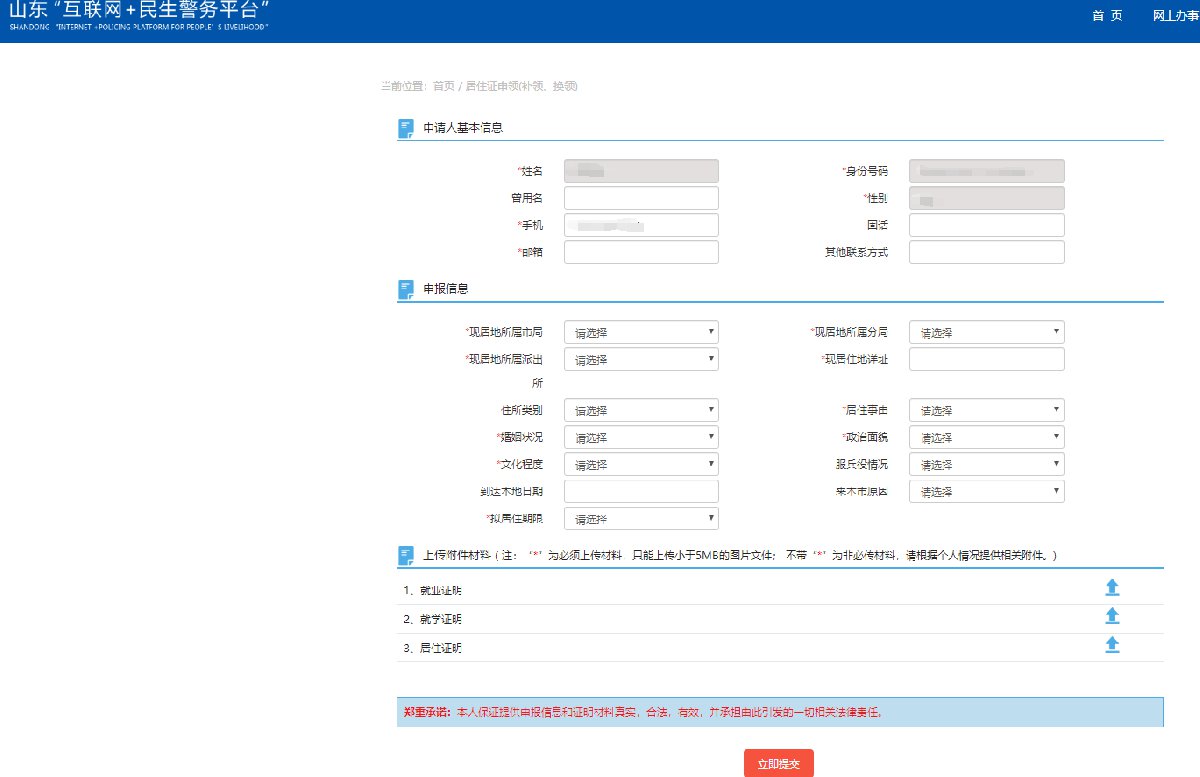Open the 婚姻状况 dropdown
The height and width of the screenshot is (777, 1200).
[641, 438]
